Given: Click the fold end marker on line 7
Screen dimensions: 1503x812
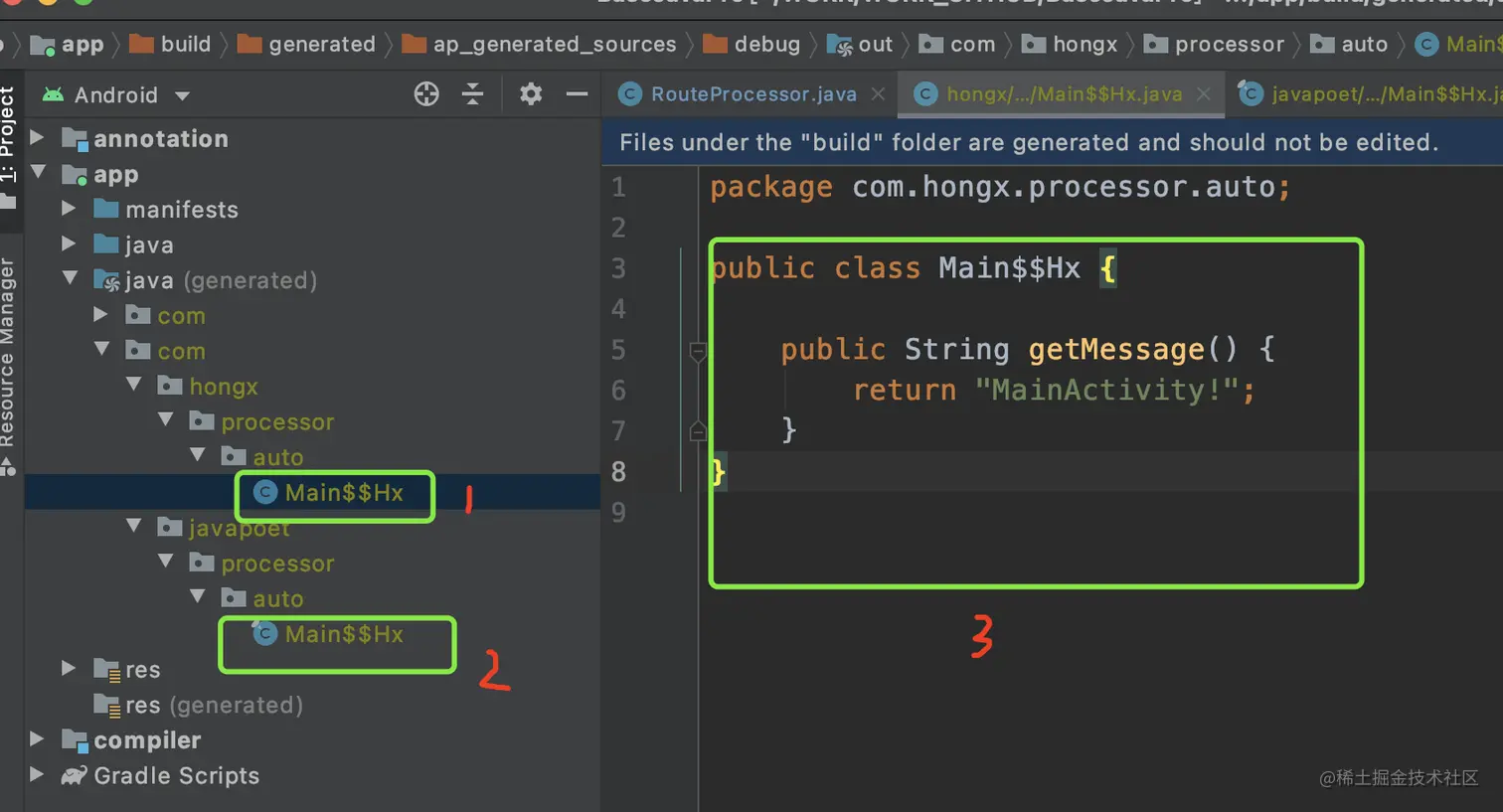Looking at the screenshot, I should click(698, 430).
